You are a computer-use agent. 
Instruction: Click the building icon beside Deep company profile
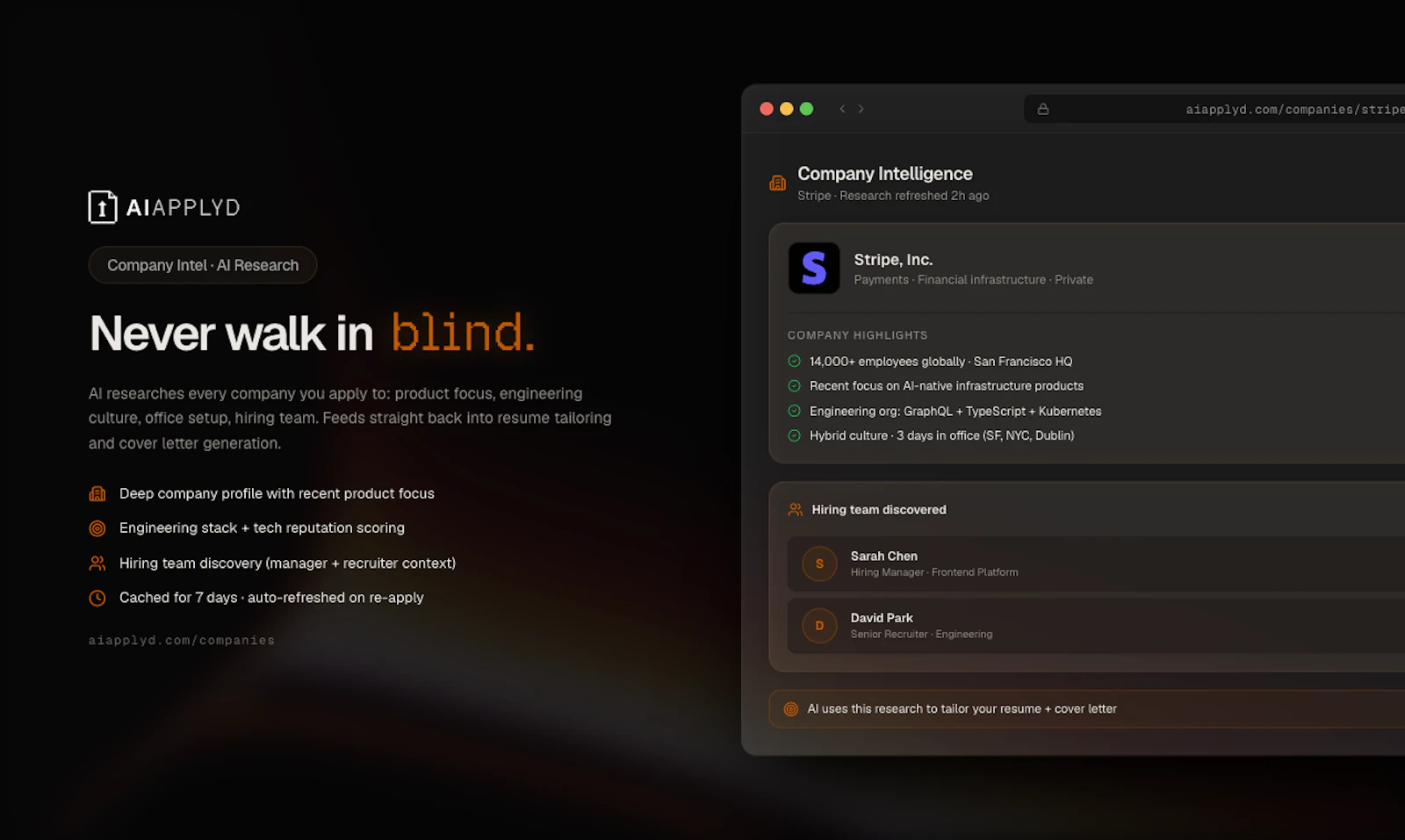(97, 494)
